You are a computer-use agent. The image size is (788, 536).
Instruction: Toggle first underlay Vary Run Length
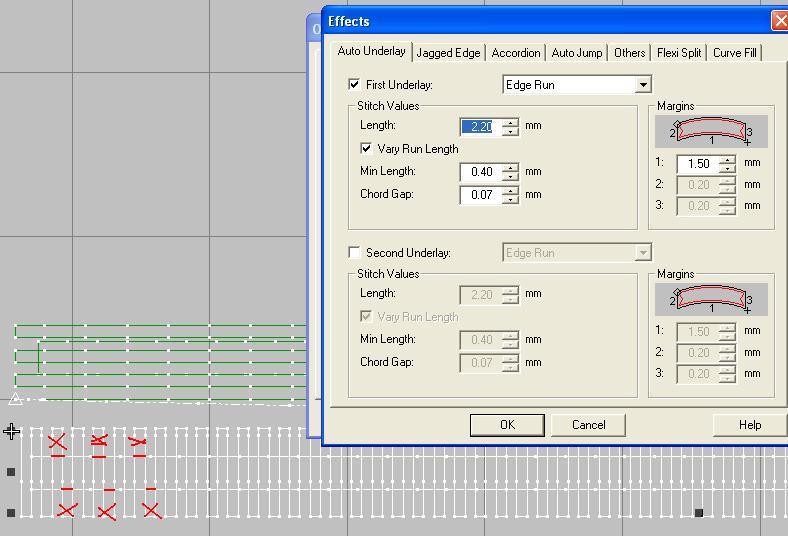[x=366, y=149]
